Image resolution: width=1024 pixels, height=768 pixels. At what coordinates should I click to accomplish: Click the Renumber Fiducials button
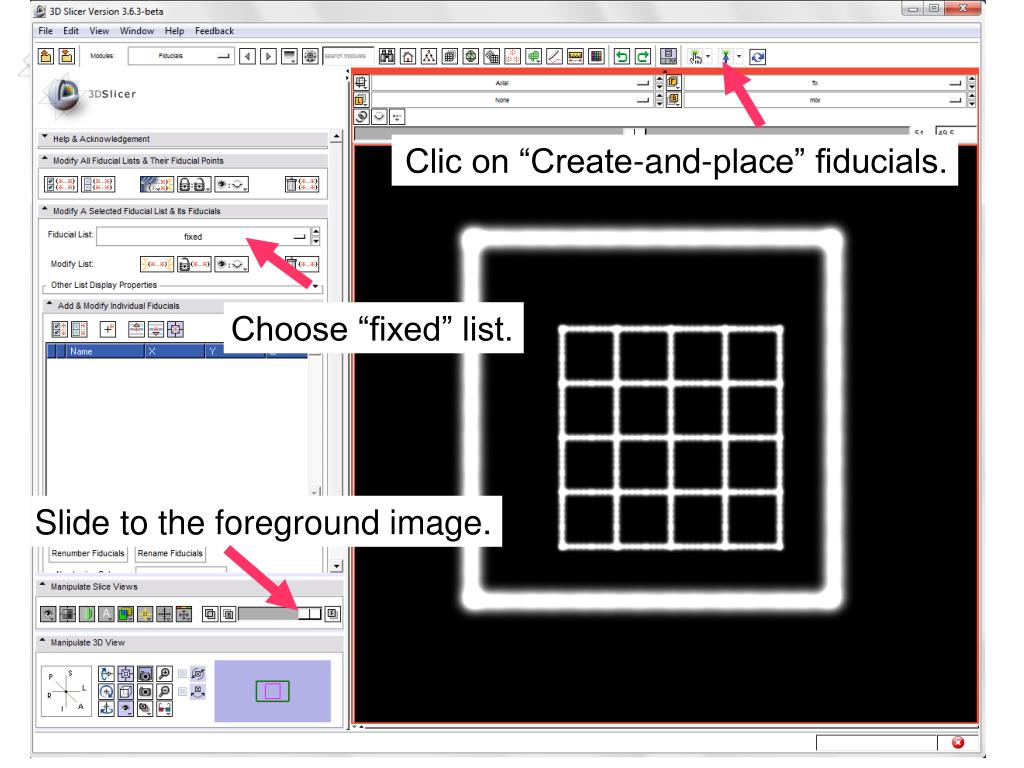88,554
